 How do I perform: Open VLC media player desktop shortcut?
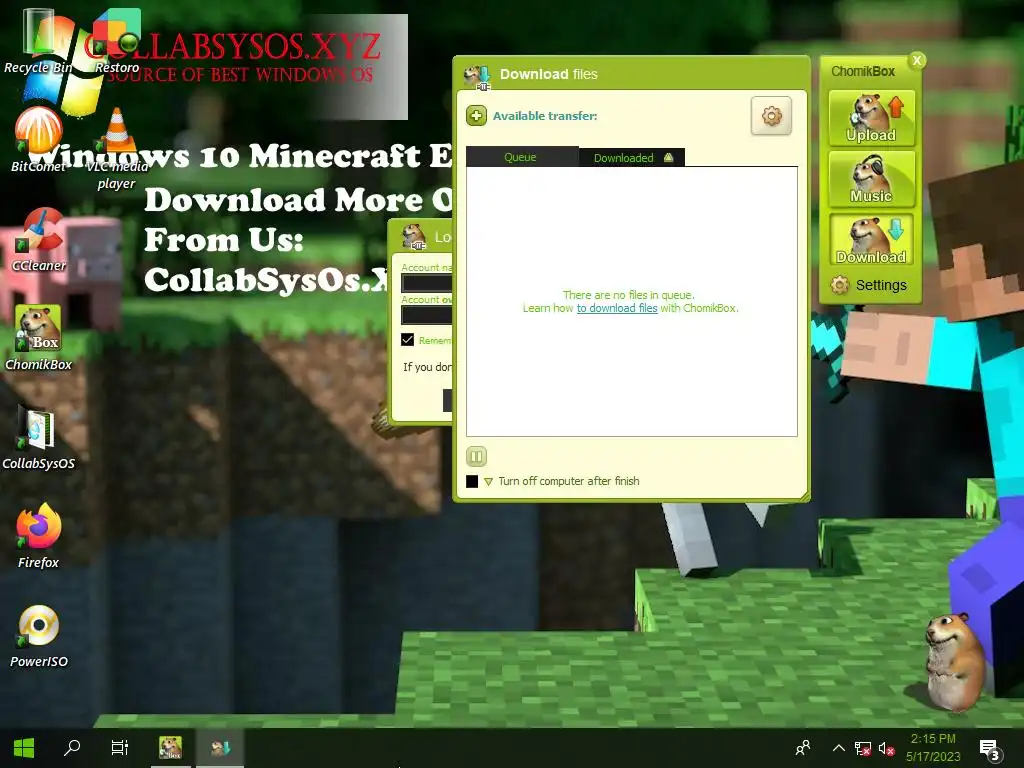(116, 148)
